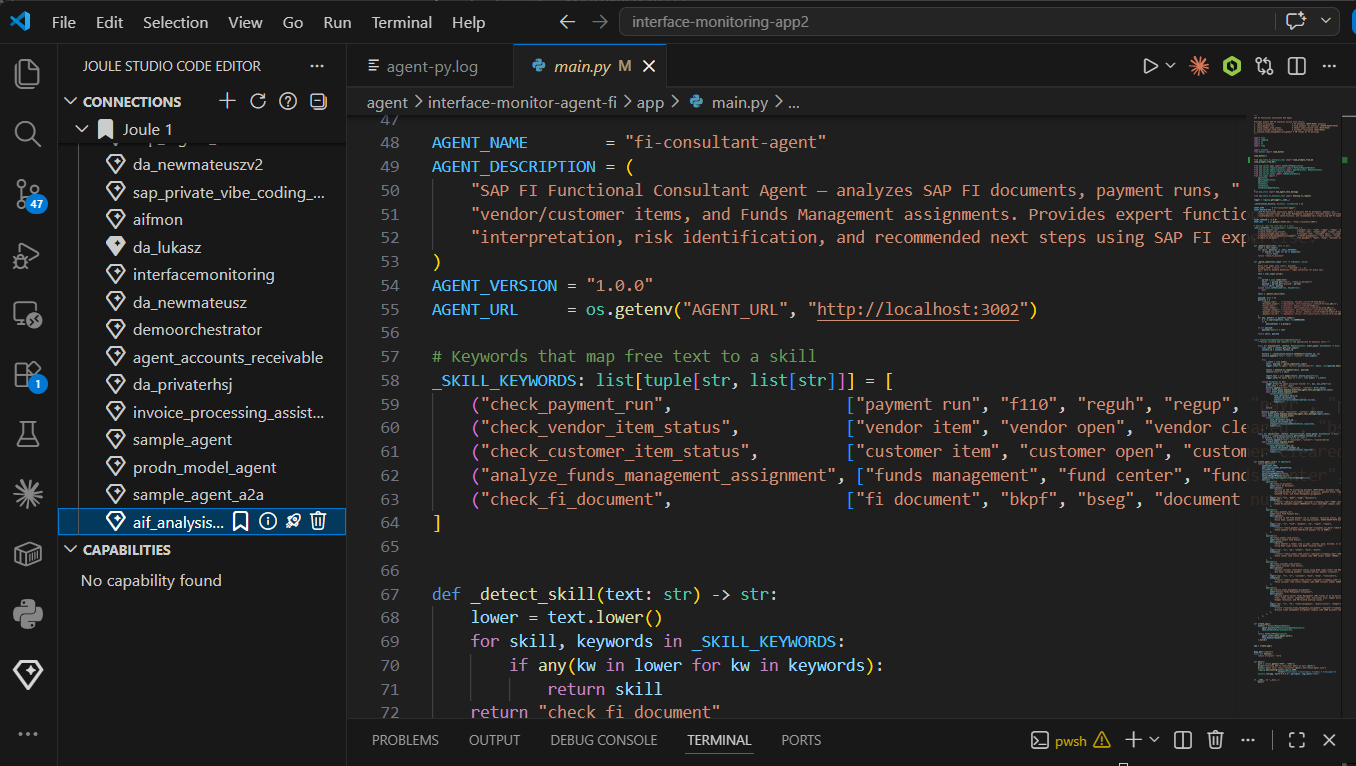1356x766 pixels.
Task: Open chat dropdown arrow in title bar
Action: click(x=1327, y=21)
